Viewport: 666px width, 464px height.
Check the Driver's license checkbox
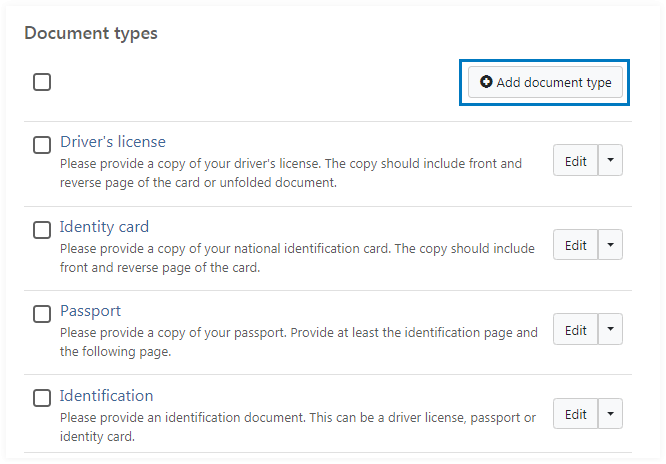(42, 145)
